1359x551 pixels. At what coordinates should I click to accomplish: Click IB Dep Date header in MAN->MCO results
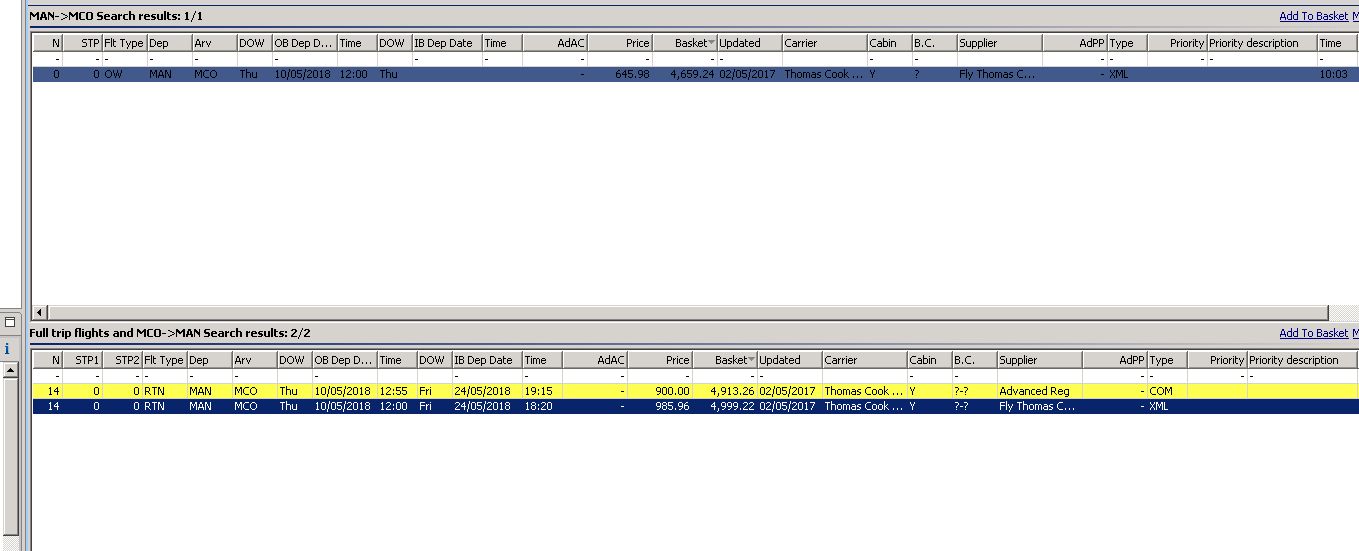[x=447, y=43]
